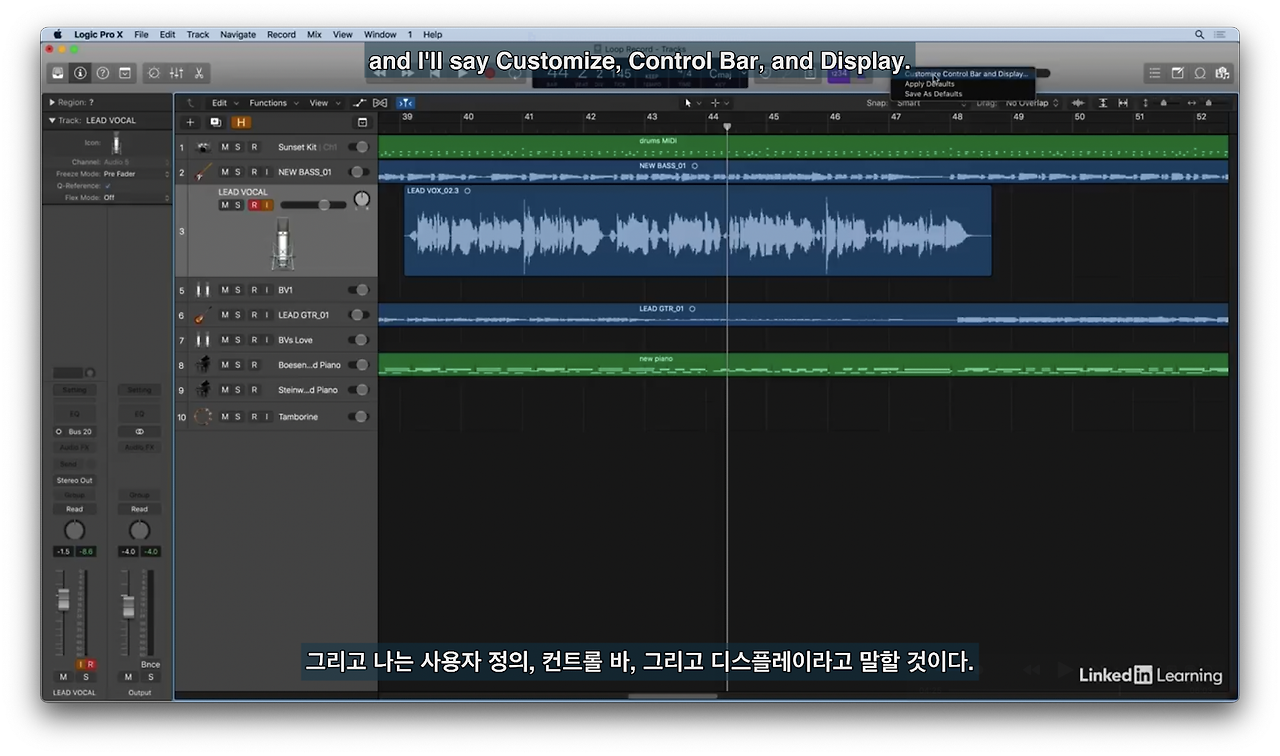Toggle Hide tracks H button
1280x756 pixels.
point(240,122)
